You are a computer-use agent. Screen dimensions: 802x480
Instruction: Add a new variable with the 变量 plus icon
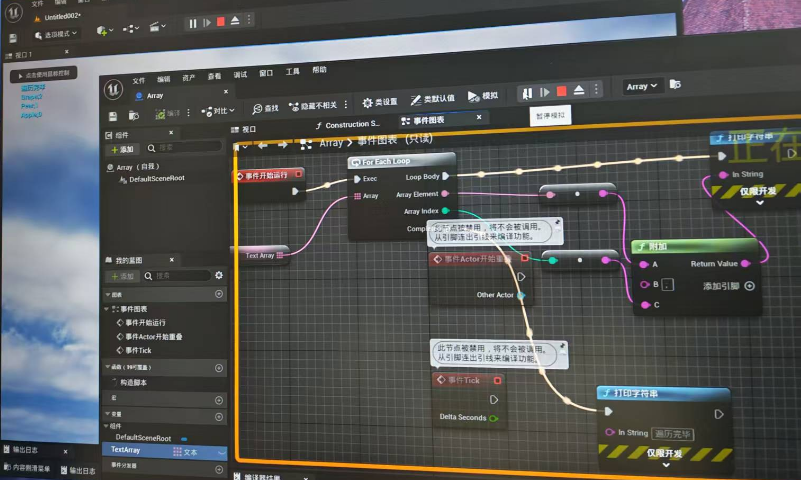pyautogui.click(x=219, y=417)
